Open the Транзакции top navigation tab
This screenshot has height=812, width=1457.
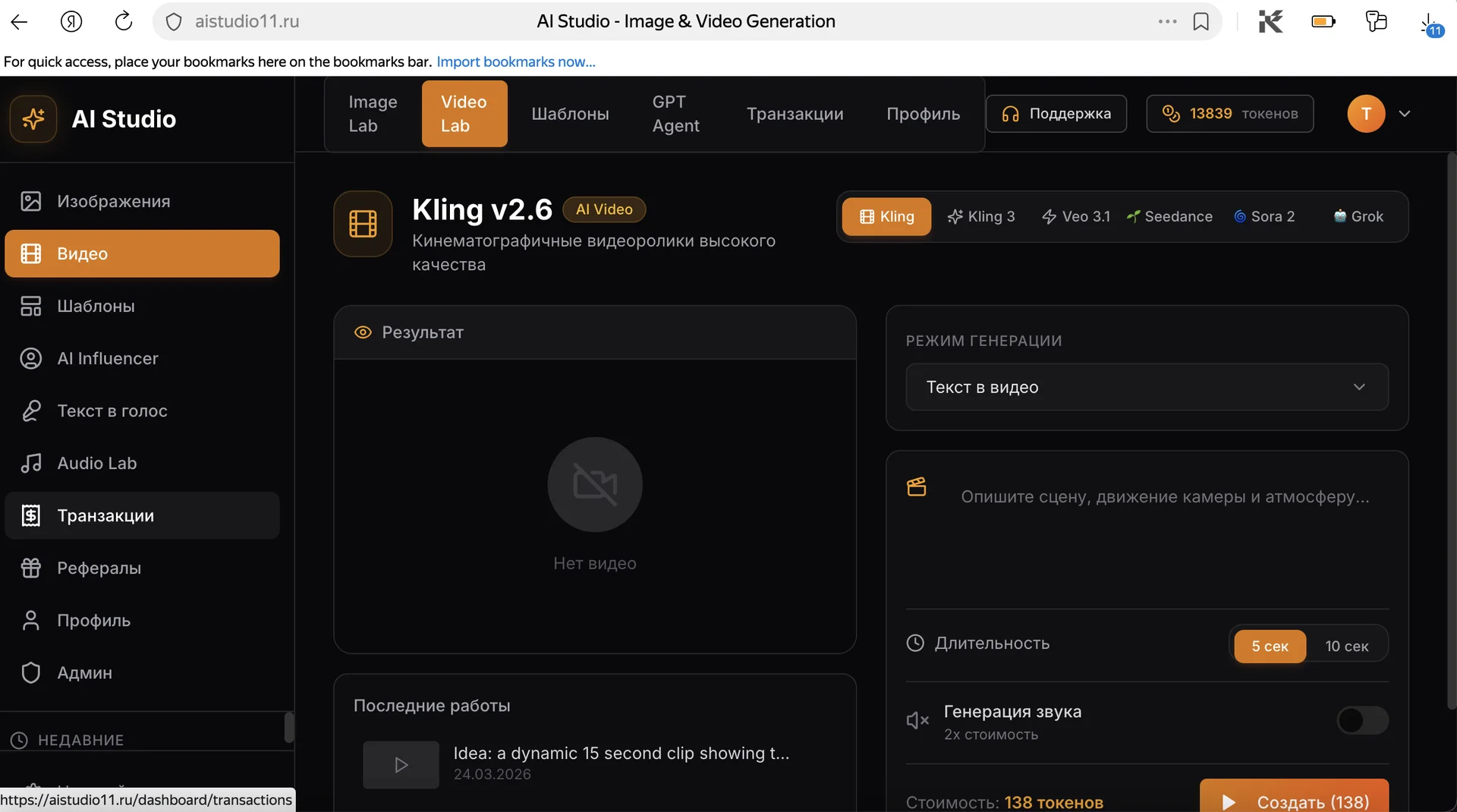pos(795,114)
